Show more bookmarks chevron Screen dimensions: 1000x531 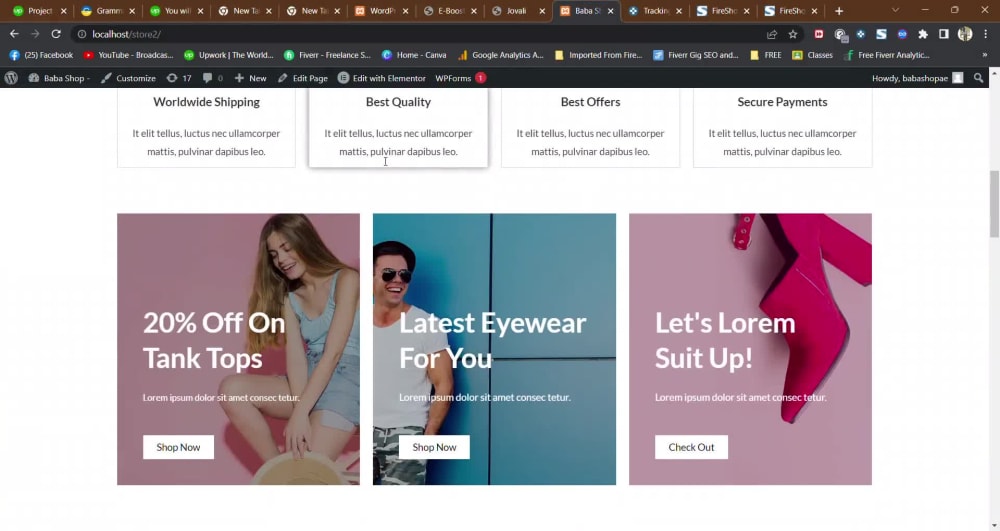[985, 55]
